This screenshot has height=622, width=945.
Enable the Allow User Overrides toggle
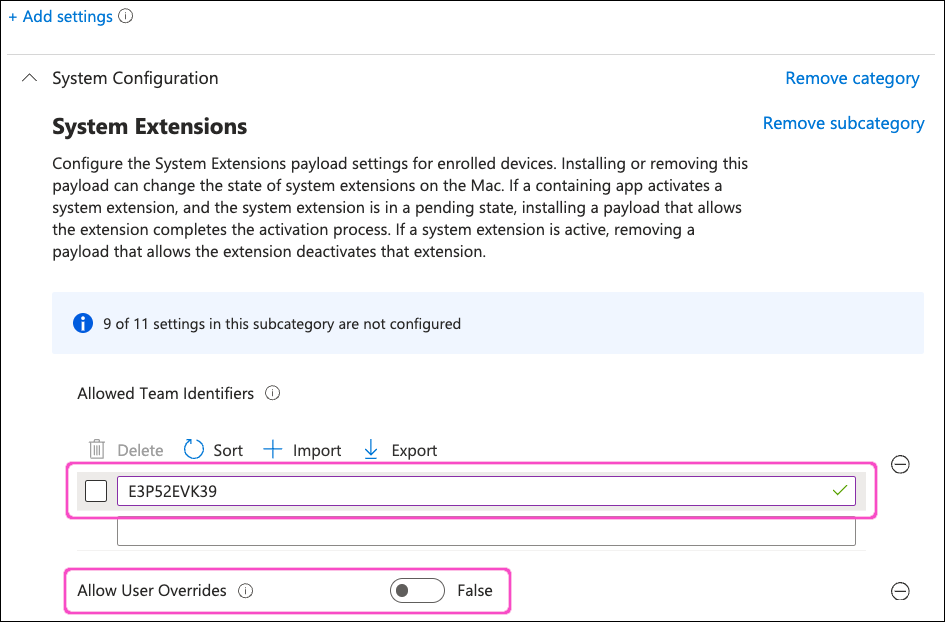[417, 591]
